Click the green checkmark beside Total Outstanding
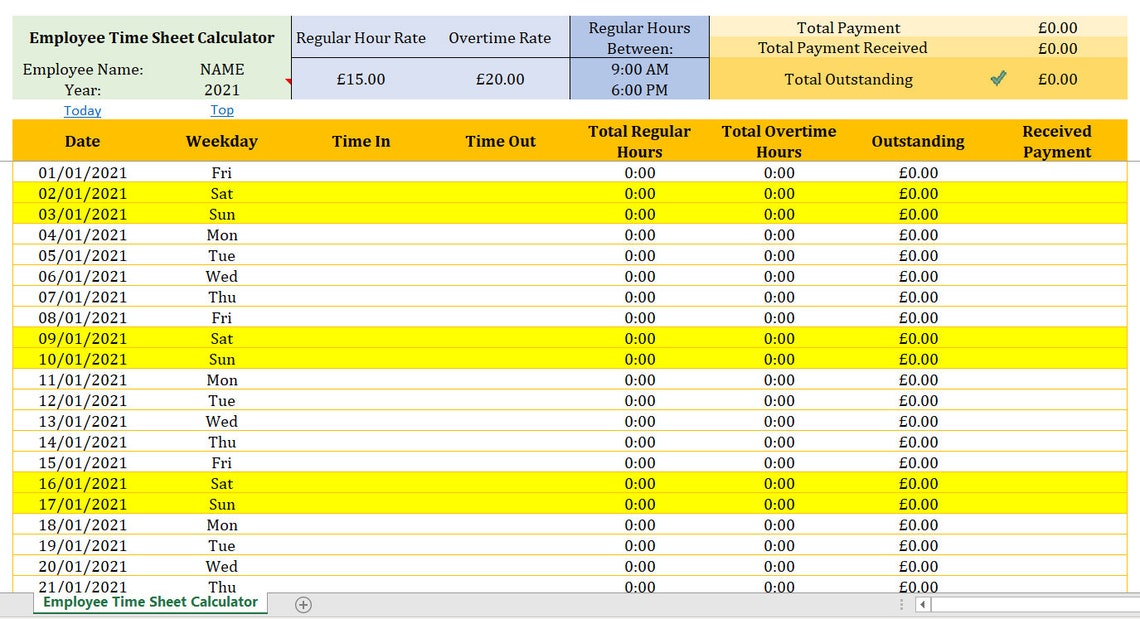Screen dimensions: 1140x619 [x=997, y=78]
